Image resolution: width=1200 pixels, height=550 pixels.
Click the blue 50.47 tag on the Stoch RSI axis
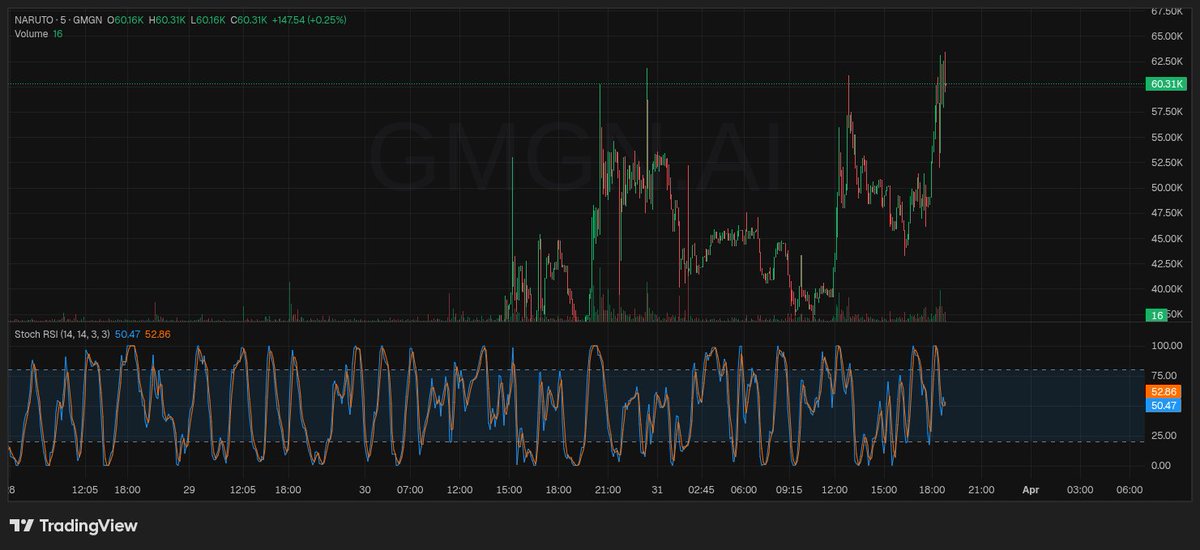[1165, 405]
